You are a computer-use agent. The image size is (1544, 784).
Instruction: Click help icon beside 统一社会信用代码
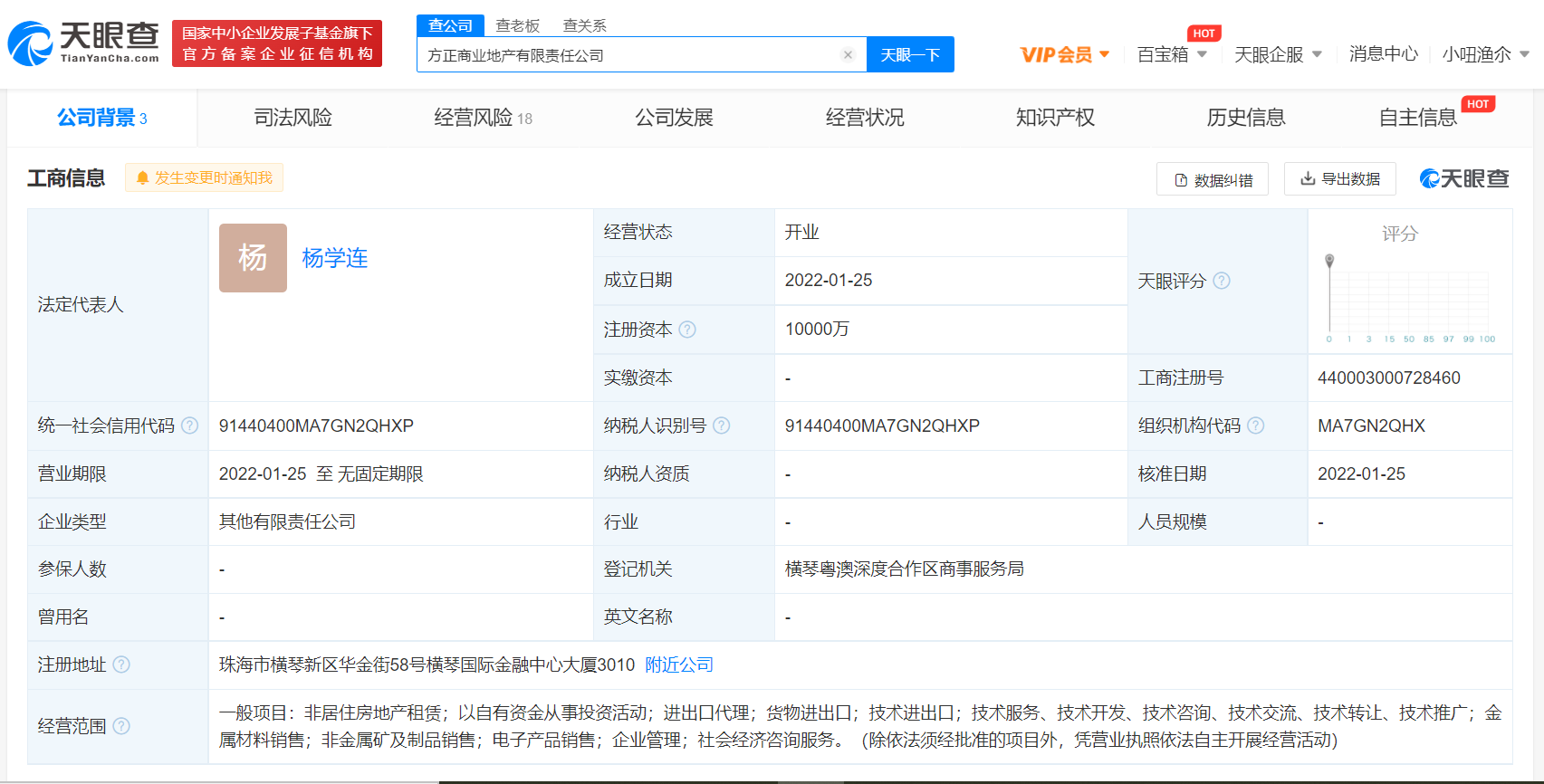[x=190, y=425]
